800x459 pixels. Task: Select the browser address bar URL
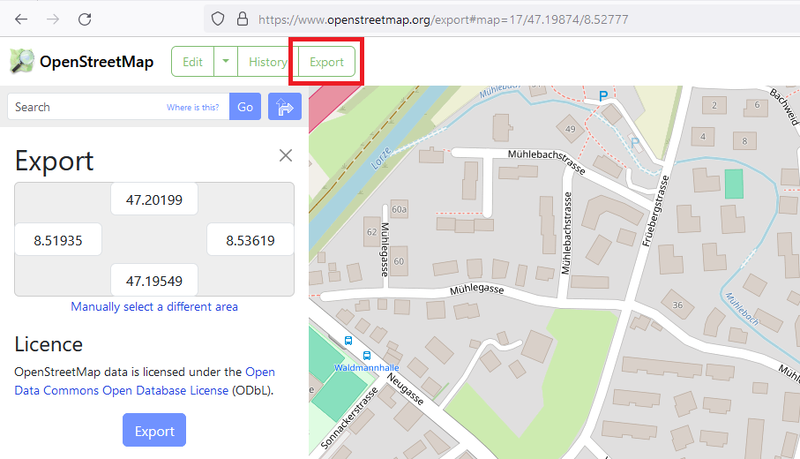443,19
